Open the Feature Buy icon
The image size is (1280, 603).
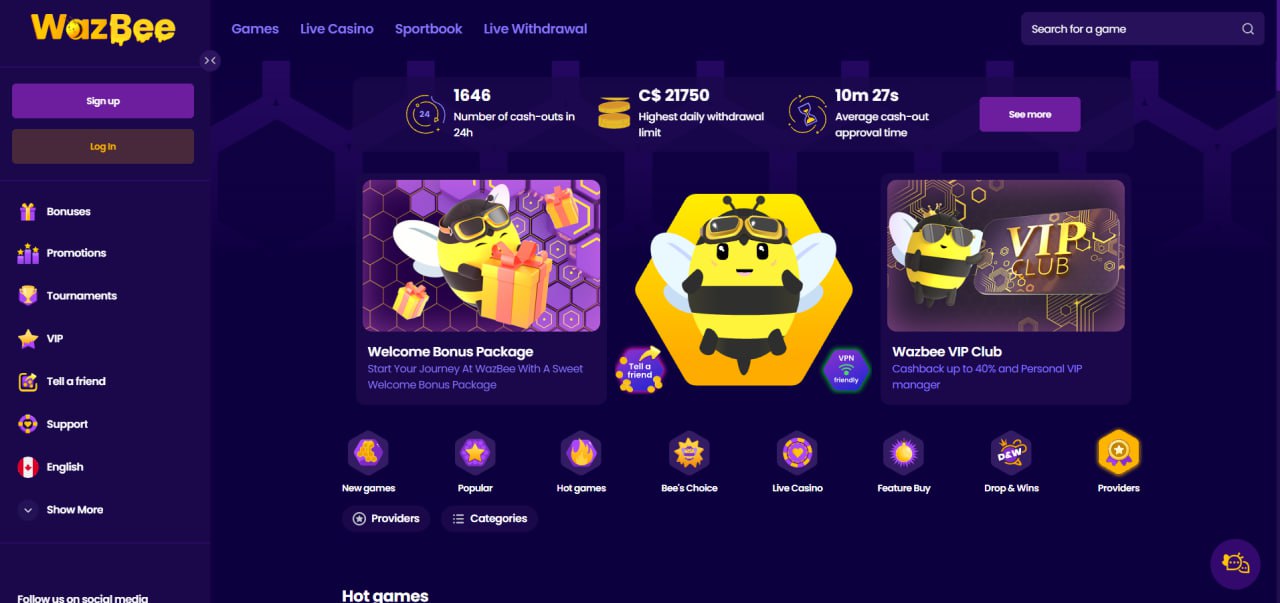(904, 453)
